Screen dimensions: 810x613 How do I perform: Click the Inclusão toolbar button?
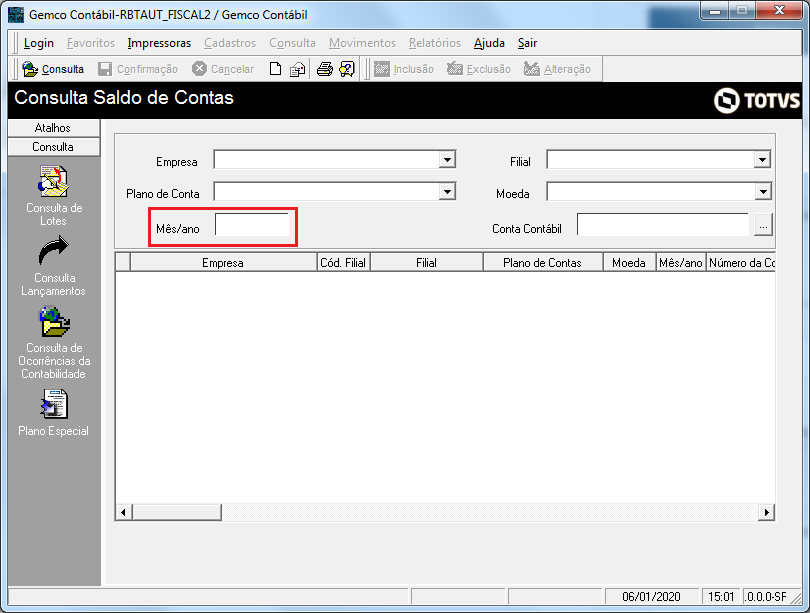click(x=403, y=69)
